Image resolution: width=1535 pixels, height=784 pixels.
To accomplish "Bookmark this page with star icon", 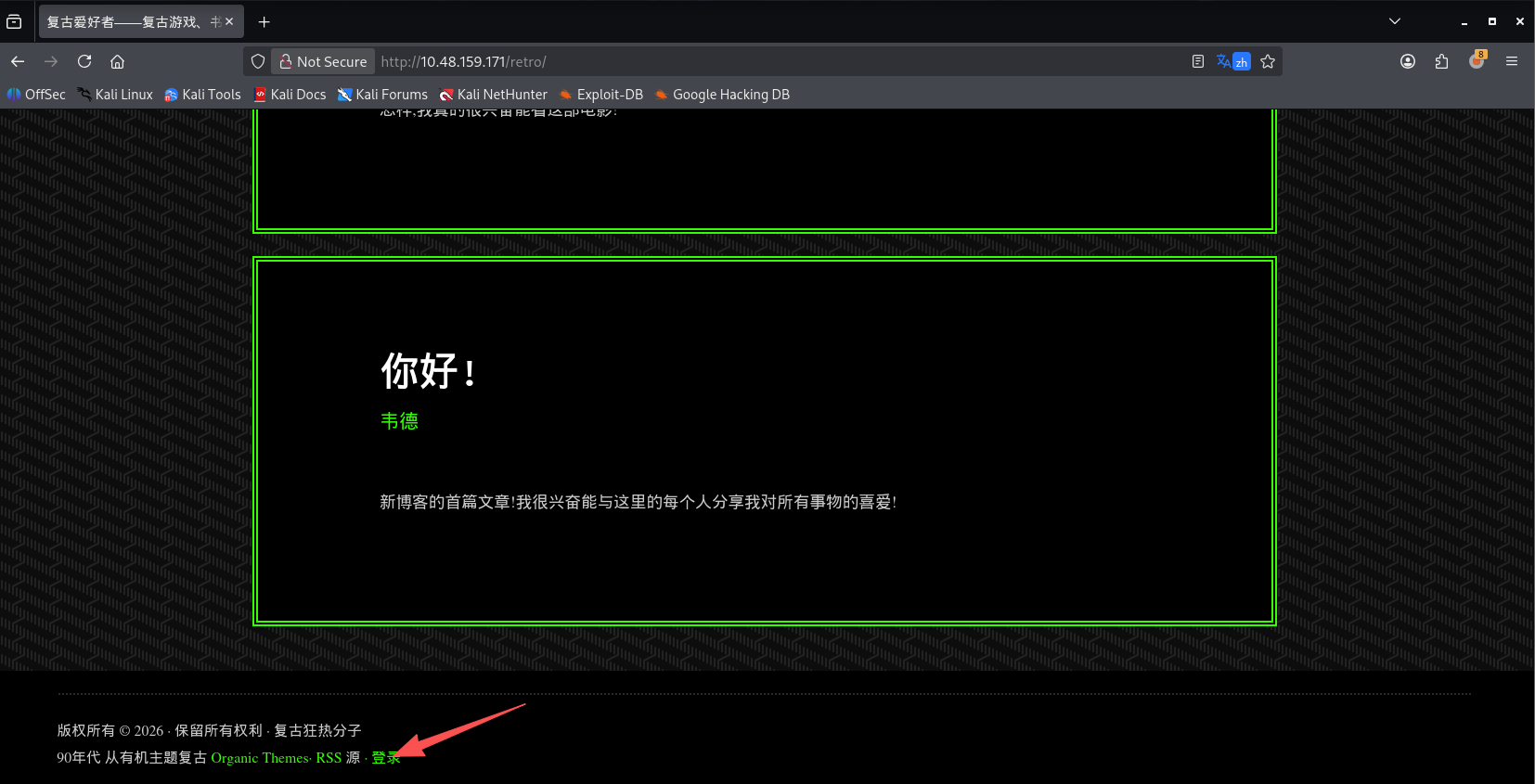I will pos(1268,61).
